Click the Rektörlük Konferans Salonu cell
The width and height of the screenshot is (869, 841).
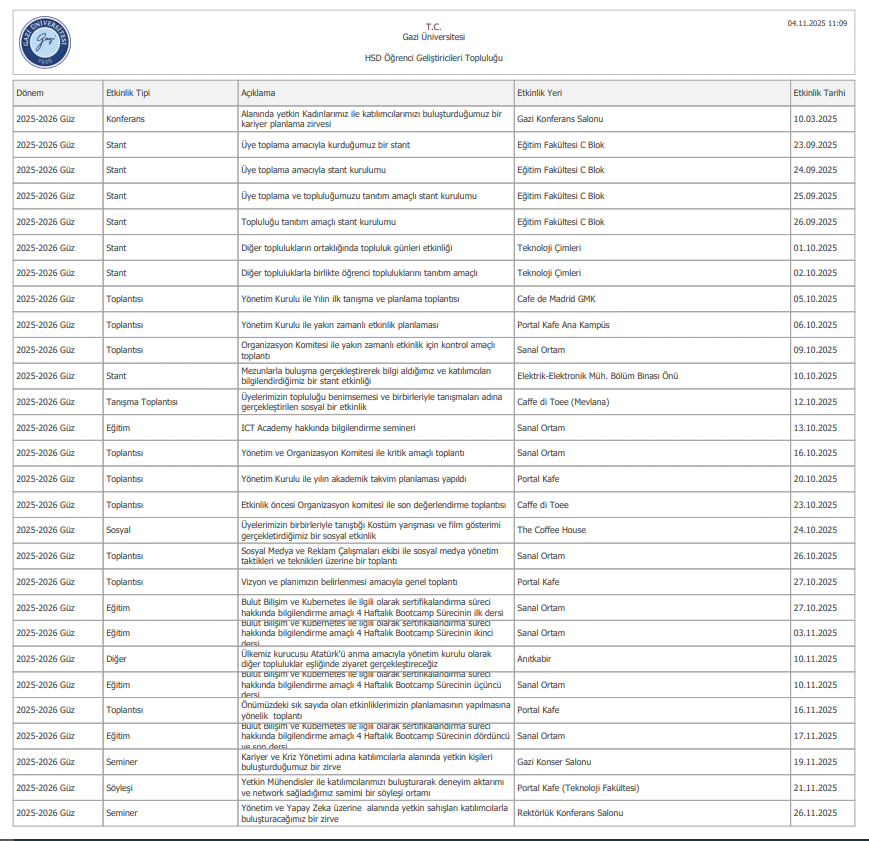(570, 813)
